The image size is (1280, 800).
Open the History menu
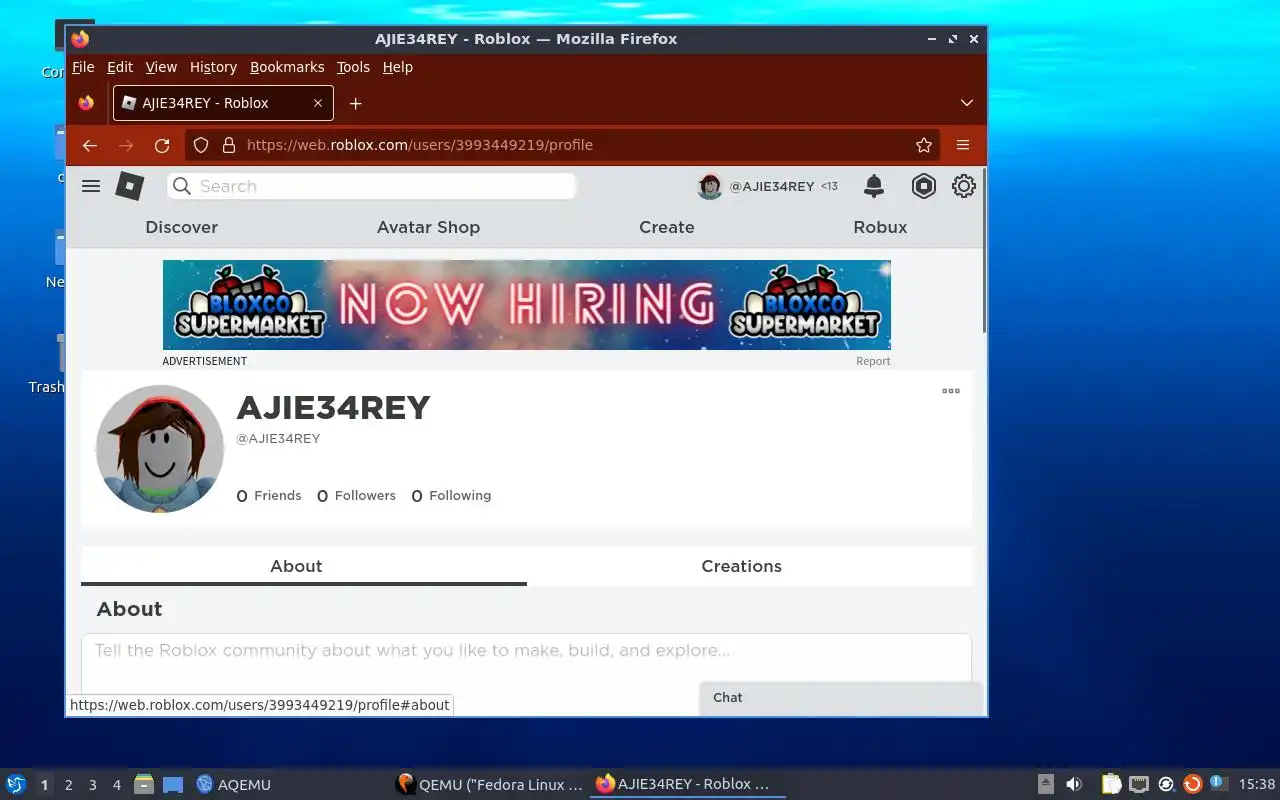coord(213,67)
